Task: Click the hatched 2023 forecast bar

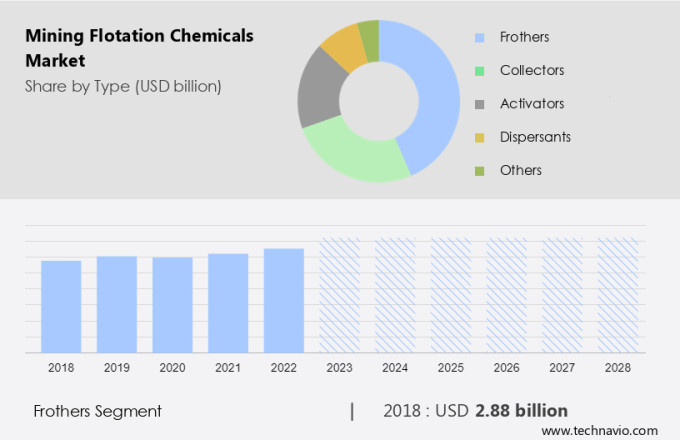Action: pos(339,295)
